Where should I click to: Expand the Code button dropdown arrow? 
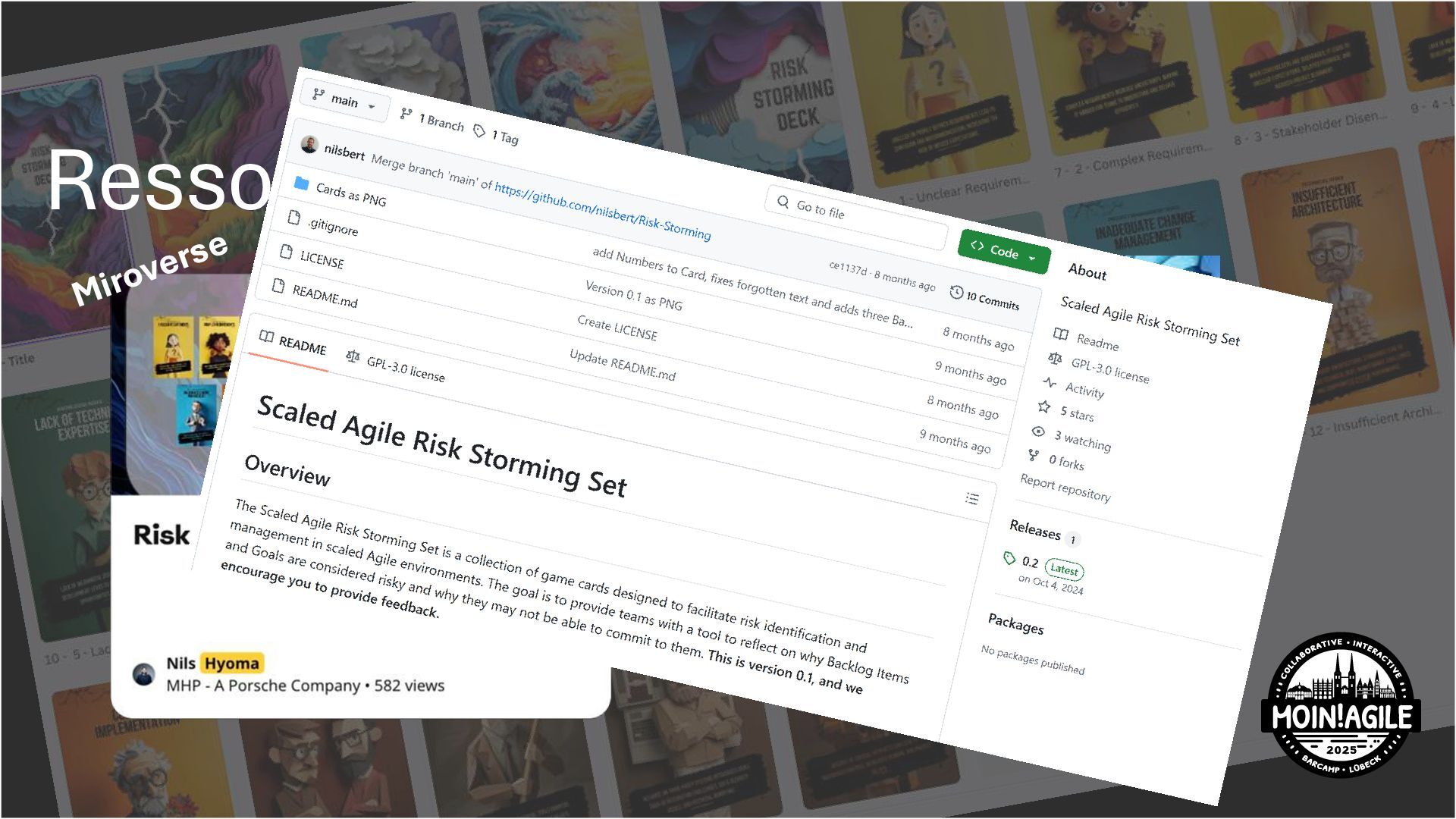pos(1032,259)
